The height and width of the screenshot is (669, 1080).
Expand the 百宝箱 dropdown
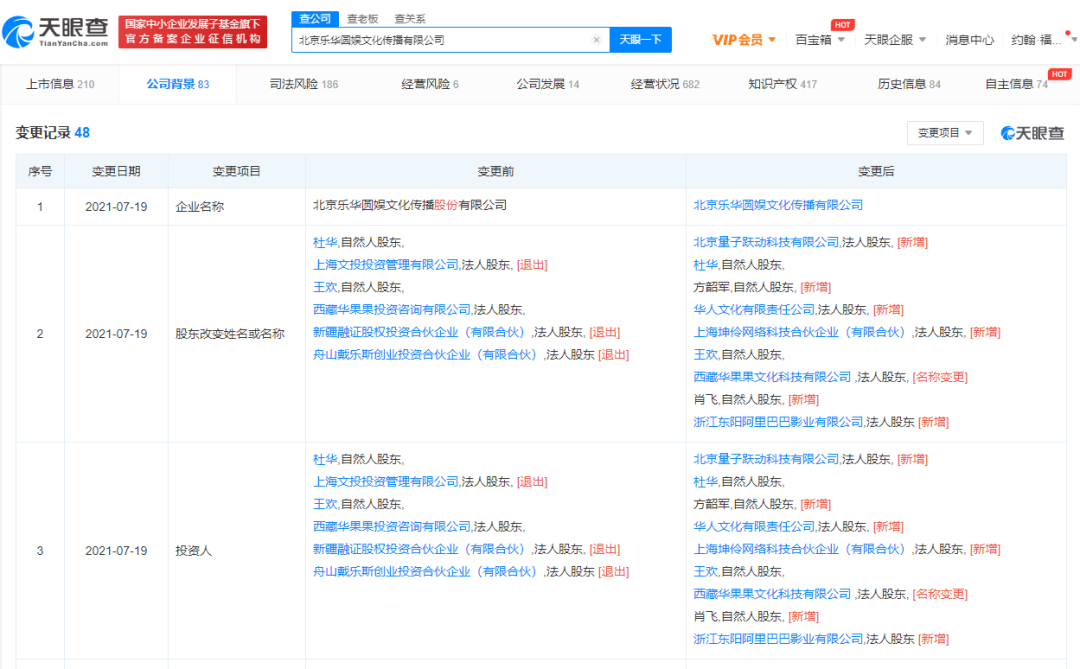tap(819, 40)
